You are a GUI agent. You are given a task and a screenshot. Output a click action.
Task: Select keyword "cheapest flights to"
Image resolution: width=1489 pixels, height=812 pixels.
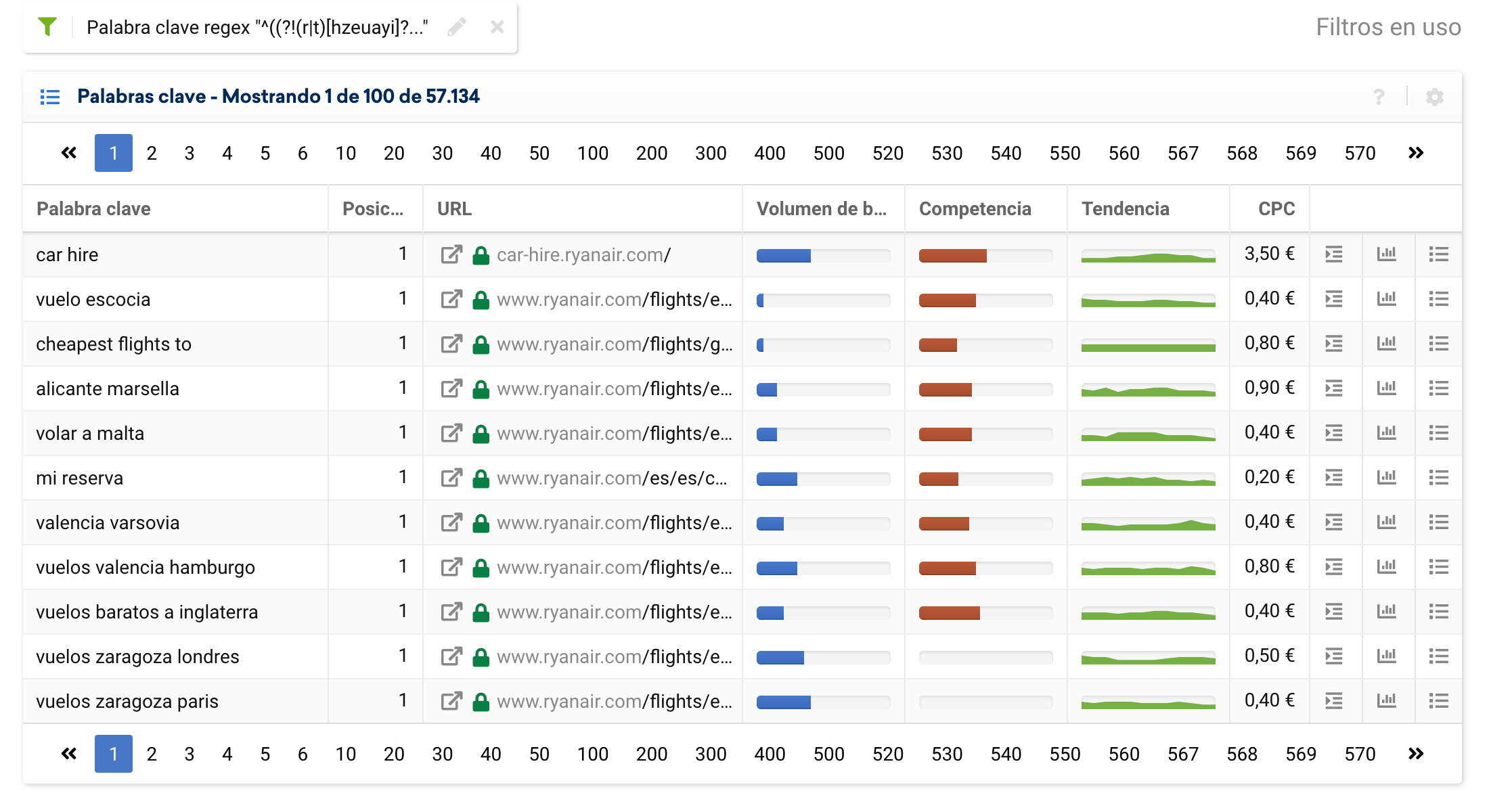(x=114, y=344)
